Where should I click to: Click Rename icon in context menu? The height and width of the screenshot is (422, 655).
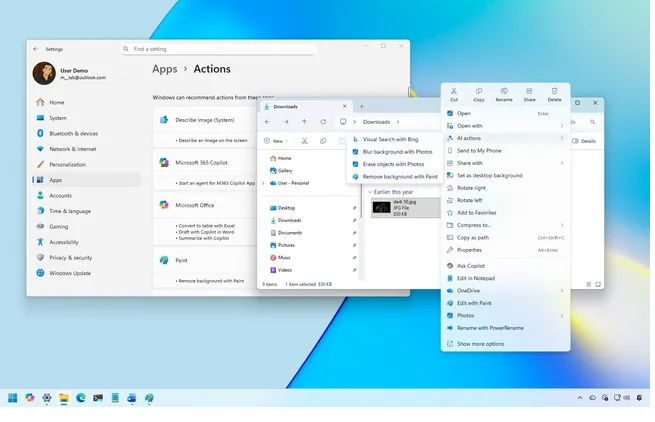tap(504, 91)
